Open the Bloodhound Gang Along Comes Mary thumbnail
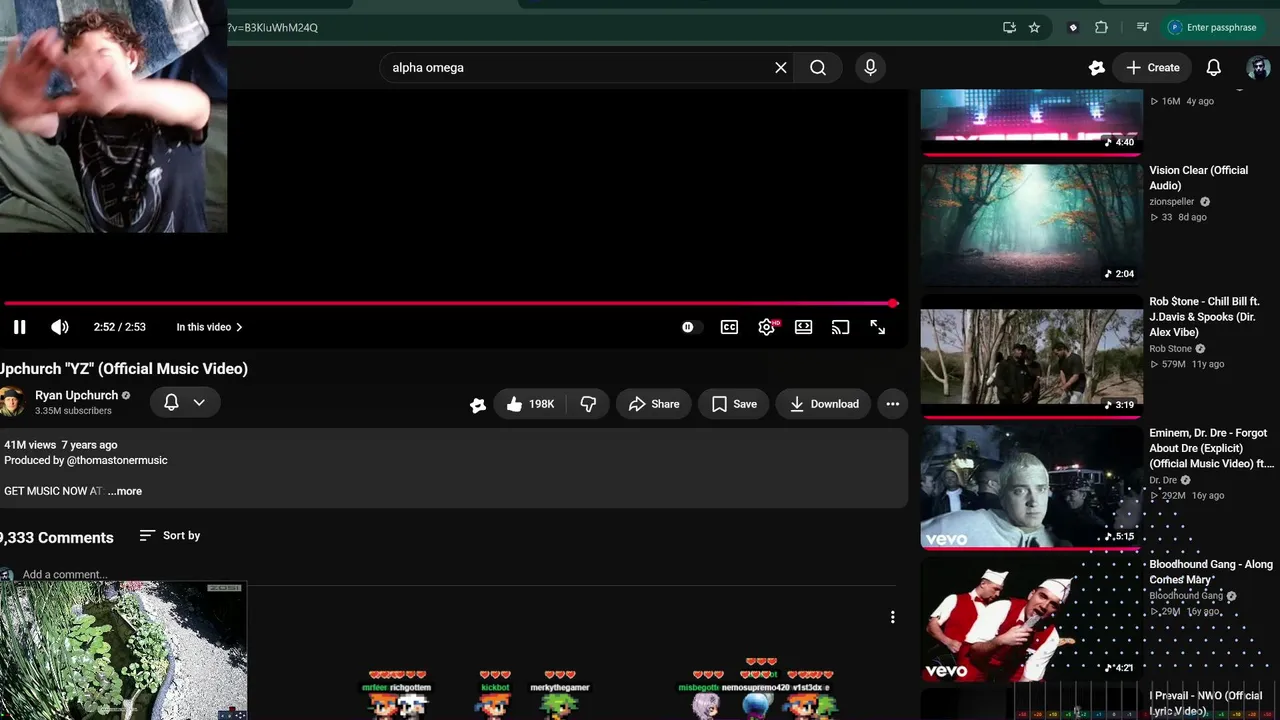Image resolution: width=1280 pixels, height=720 pixels. (1031, 619)
